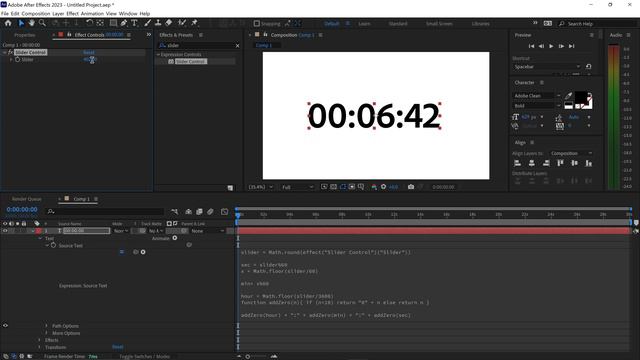Toggle visibility eye of layer 1
Viewport: 640px width, 360px height.
coord(5,231)
